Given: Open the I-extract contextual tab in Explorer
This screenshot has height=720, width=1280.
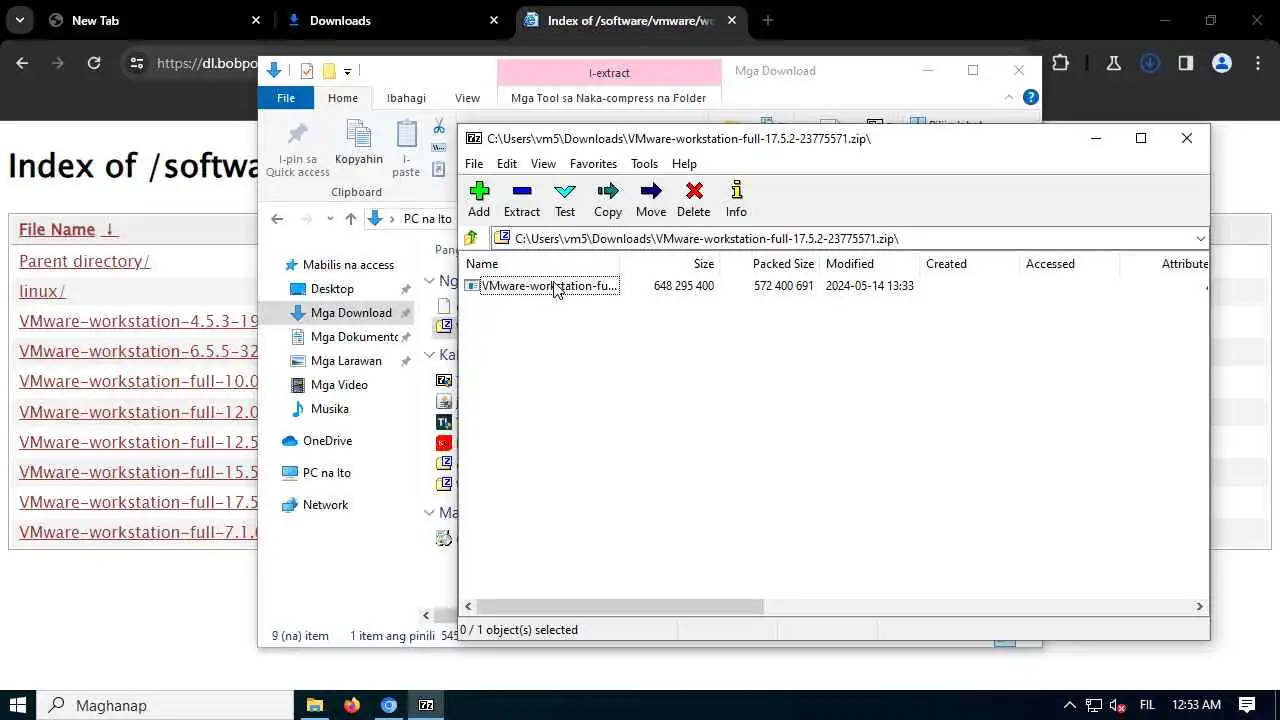Looking at the screenshot, I should pyautogui.click(x=609, y=72).
